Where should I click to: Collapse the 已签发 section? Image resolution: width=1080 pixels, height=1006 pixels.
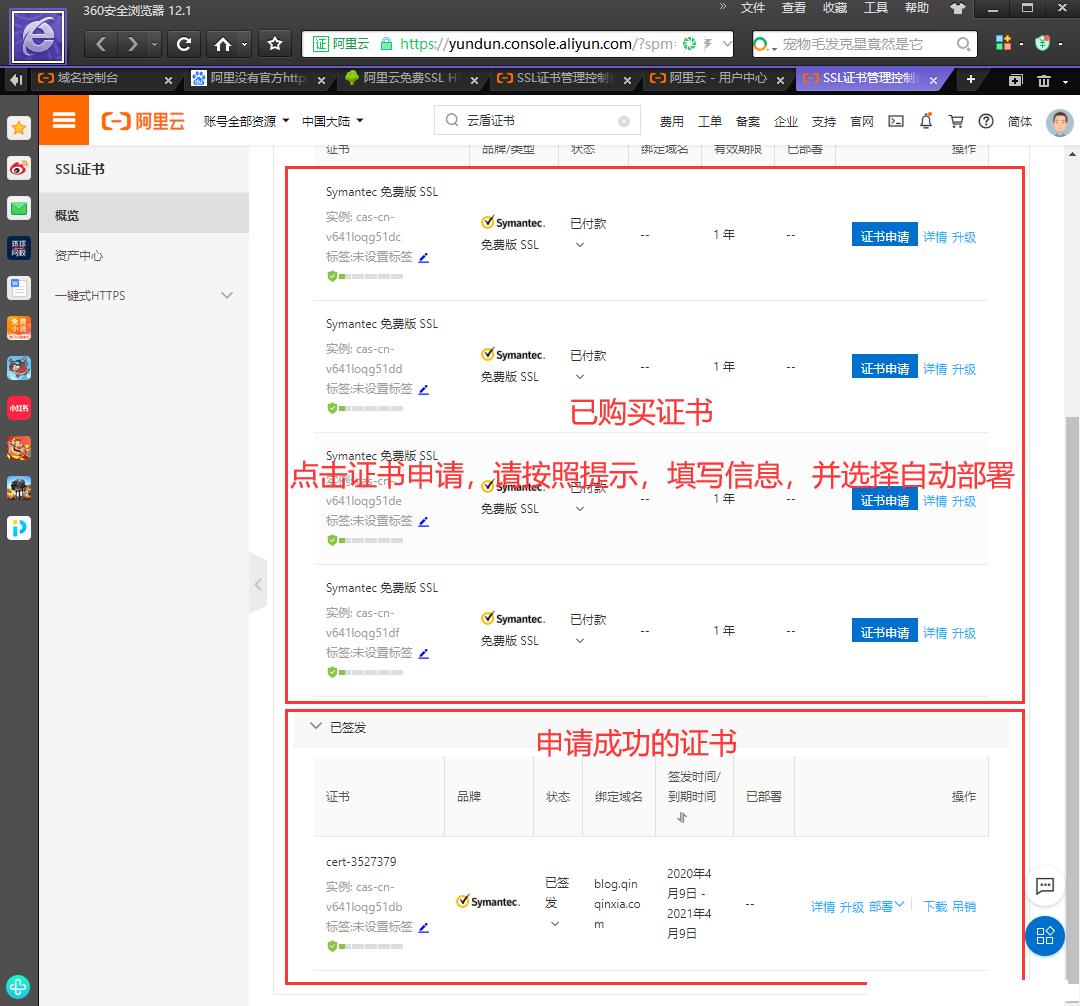pos(316,727)
